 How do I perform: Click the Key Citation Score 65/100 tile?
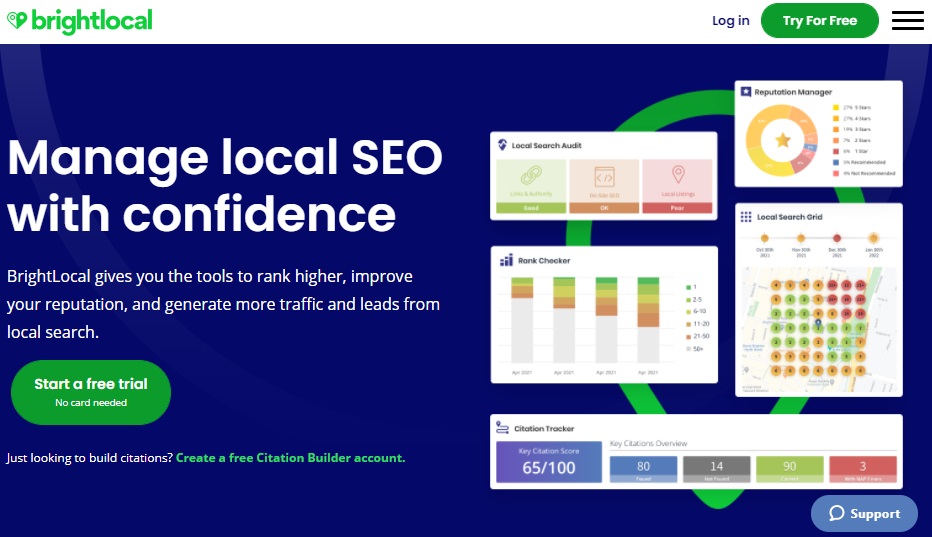pos(549,461)
